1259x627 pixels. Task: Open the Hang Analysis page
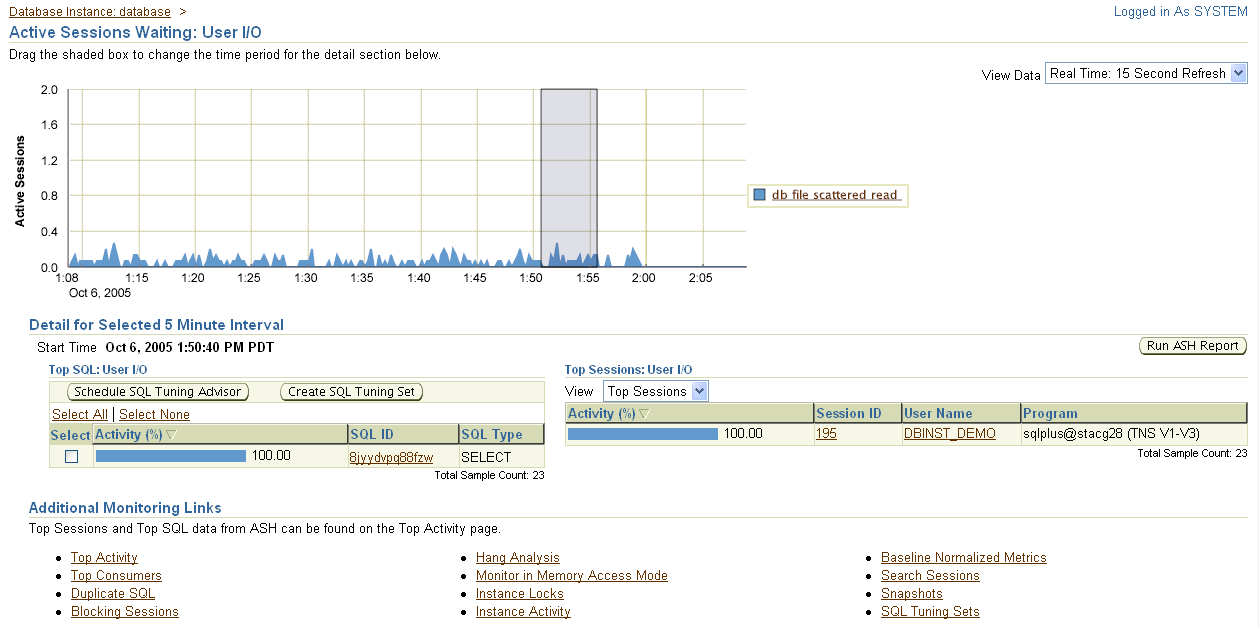pos(517,557)
